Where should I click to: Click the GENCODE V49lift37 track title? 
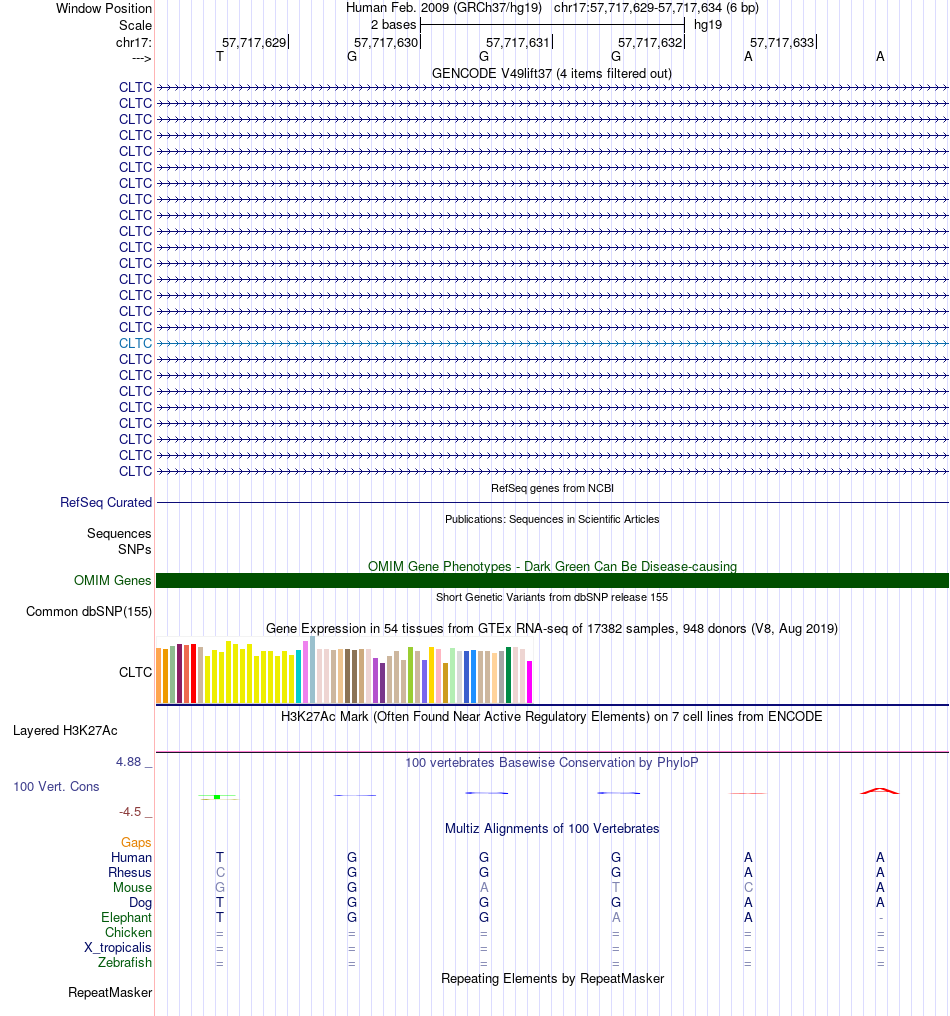551,74
